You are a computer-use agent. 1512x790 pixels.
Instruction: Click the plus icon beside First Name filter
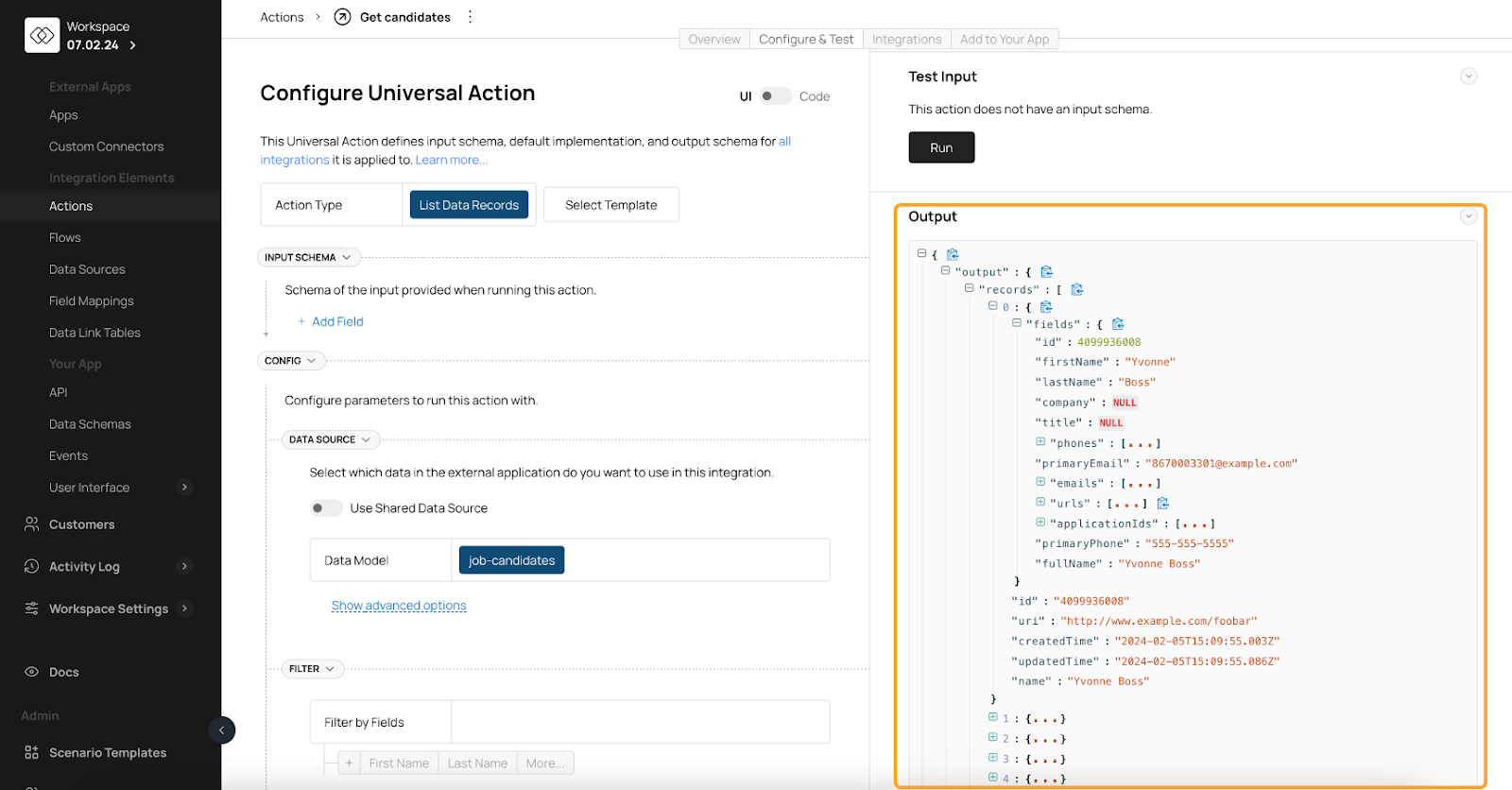(350, 763)
